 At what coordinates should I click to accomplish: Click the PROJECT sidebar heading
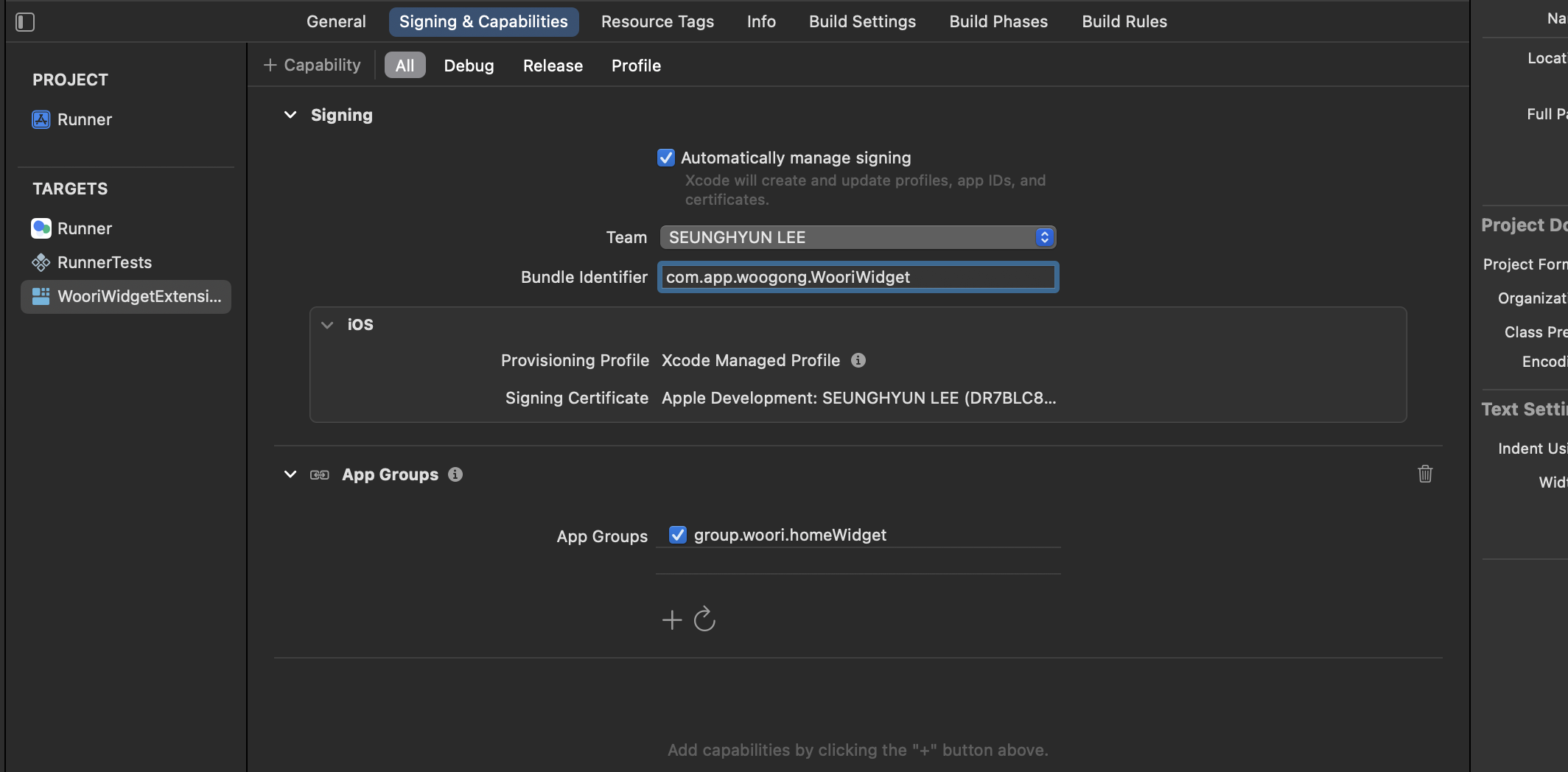[70, 80]
